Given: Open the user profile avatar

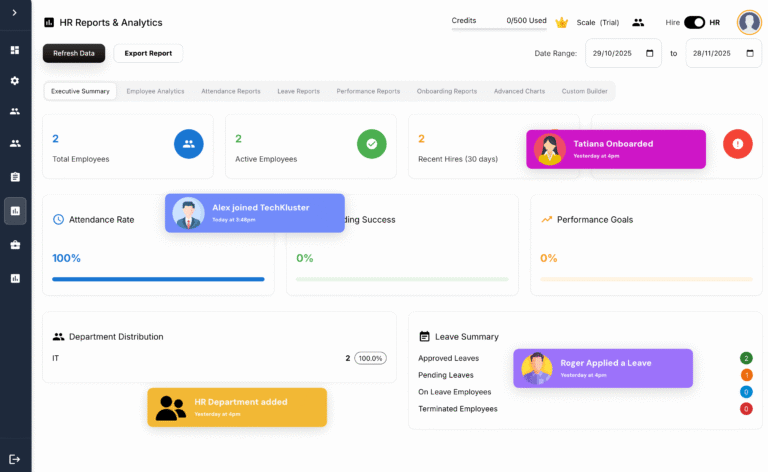Looking at the screenshot, I should tap(749, 22).
